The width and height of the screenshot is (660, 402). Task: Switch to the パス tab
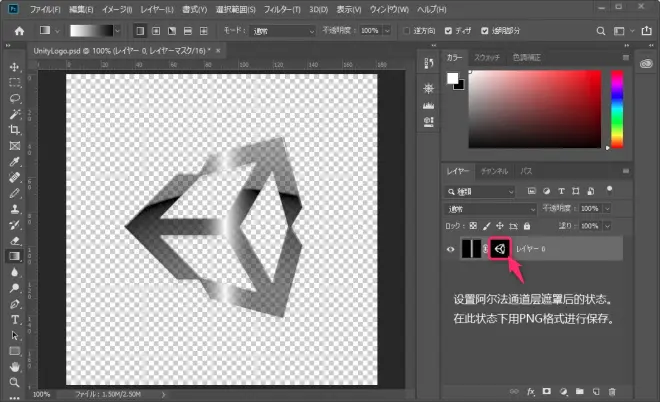[x=526, y=171]
